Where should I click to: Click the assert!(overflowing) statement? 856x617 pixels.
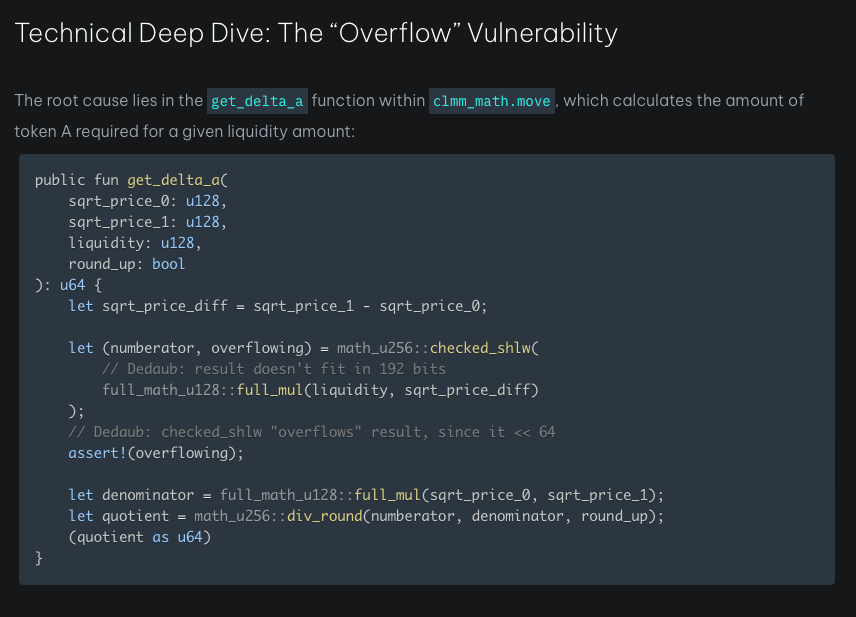[156, 453]
